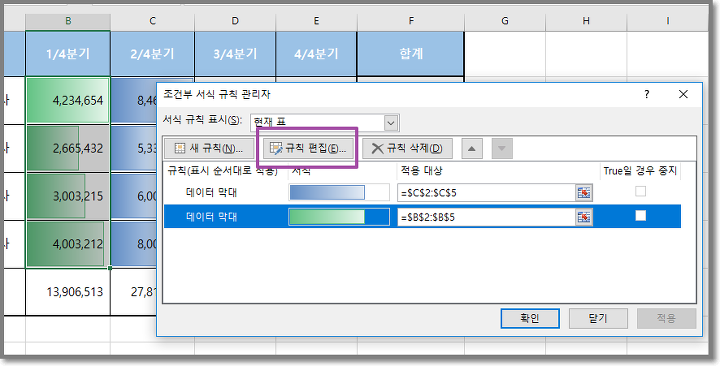This screenshot has height=366, width=720.
Task: Click the 1/4분기 header cell
Action: 68,54
